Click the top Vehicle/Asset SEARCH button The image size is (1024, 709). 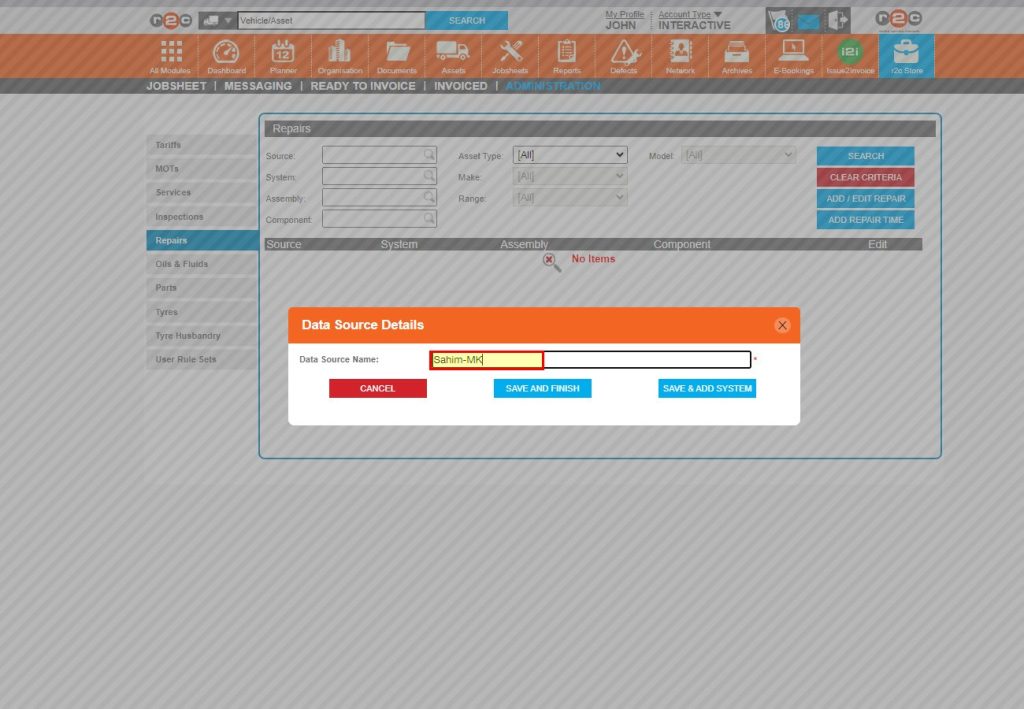pos(466,21)
